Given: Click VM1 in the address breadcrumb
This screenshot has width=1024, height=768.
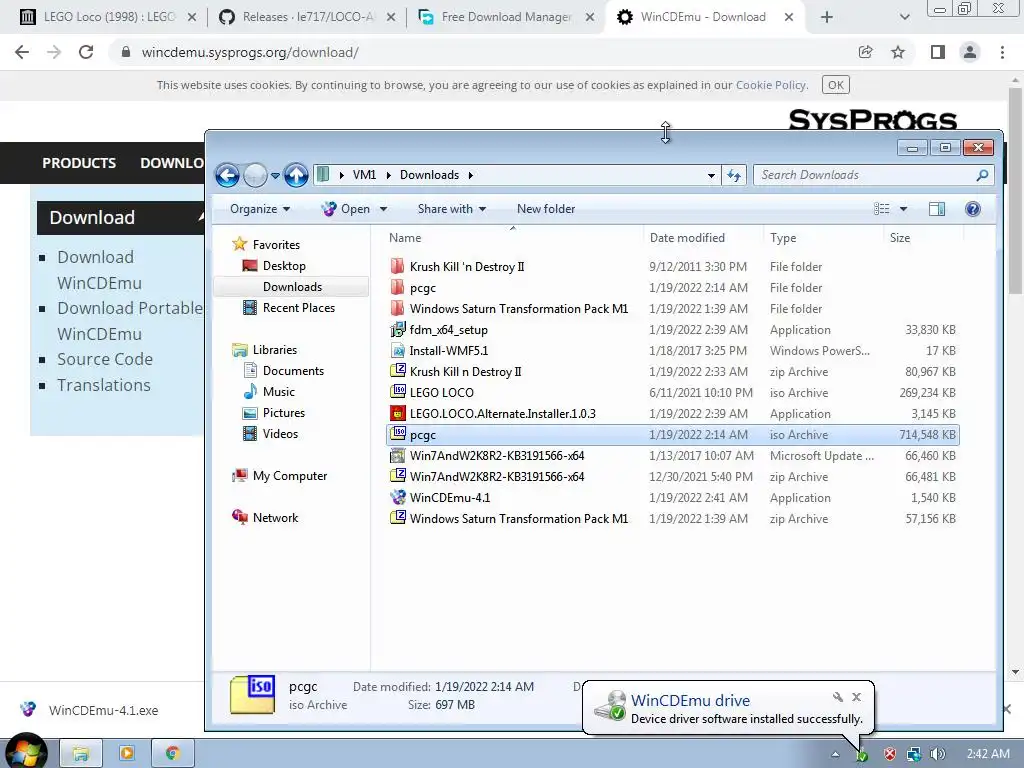Looking at the screenshot, I should [x=364, y=175].
